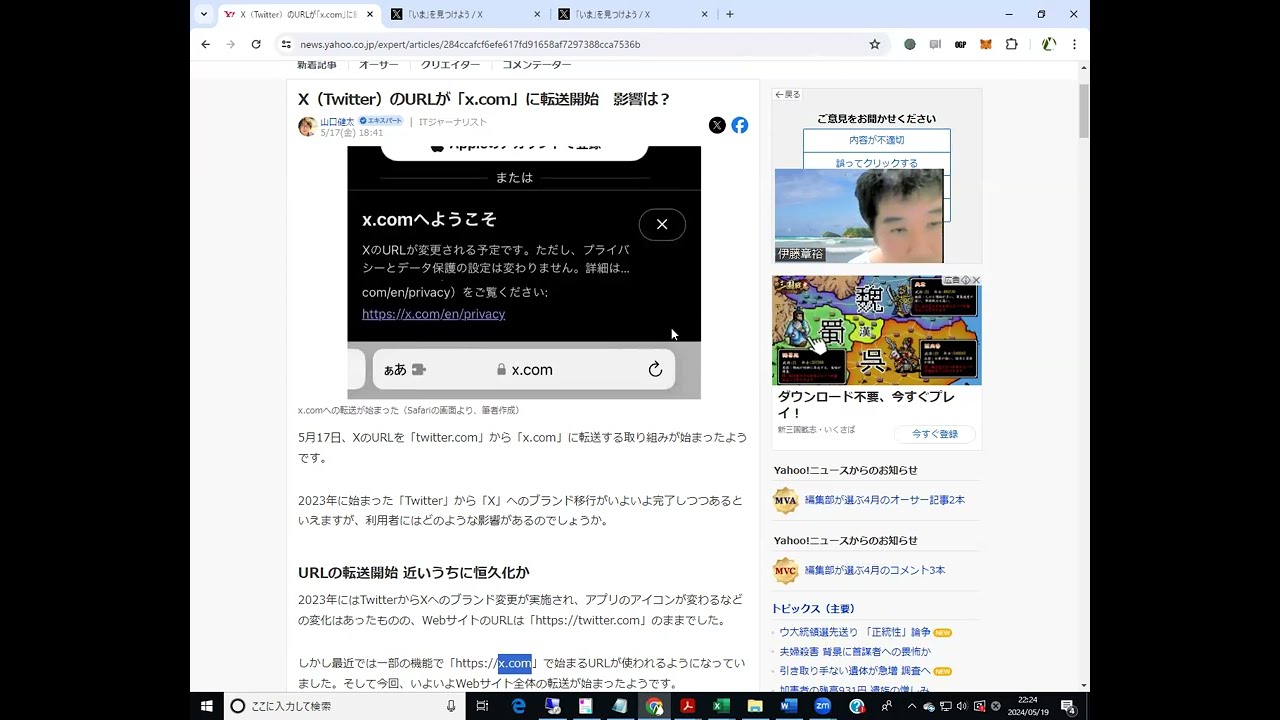
Task: Share article on X via black icon
Action: (717, 125)
